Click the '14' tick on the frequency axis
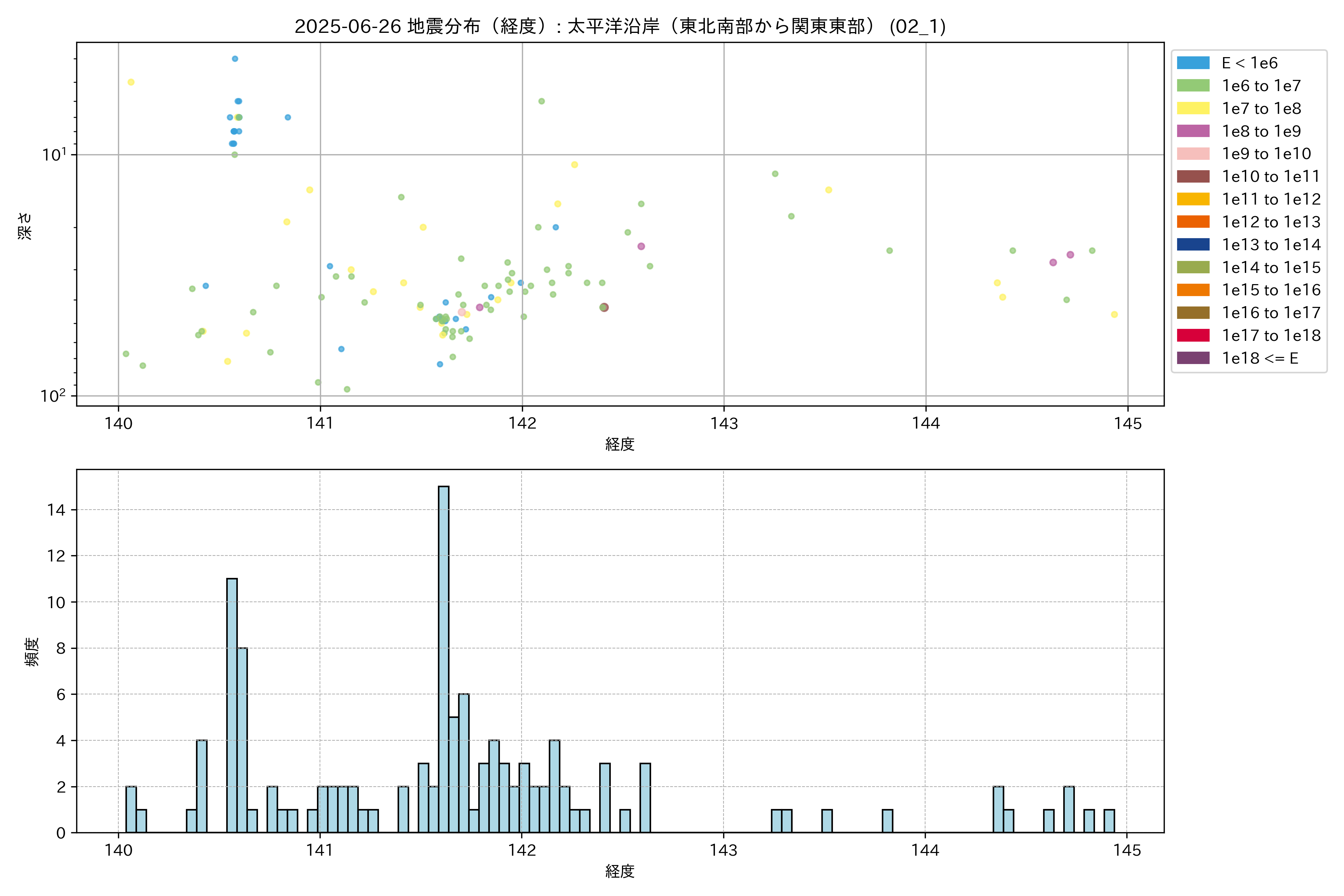Screen dimensions: 1344x896 (x=57, y=510)
